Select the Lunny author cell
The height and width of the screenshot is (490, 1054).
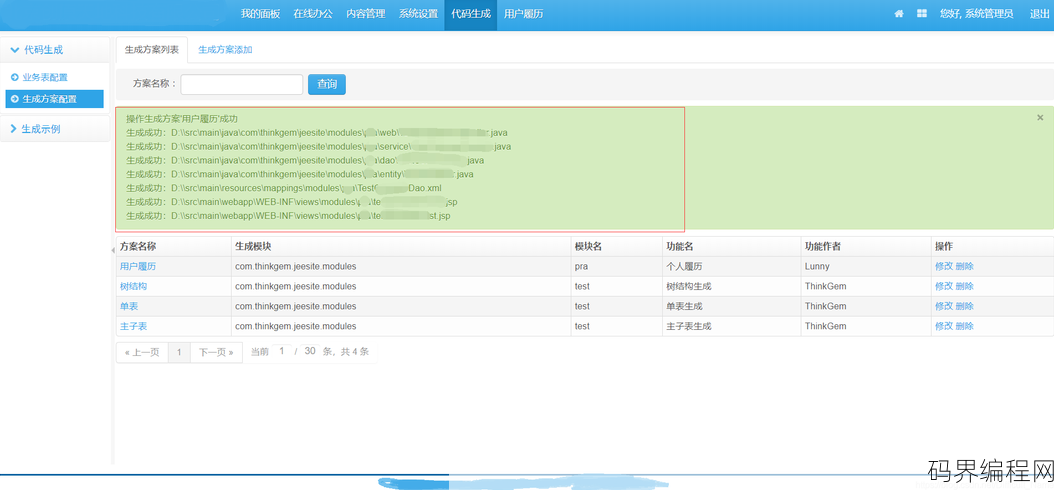[866, 266]
